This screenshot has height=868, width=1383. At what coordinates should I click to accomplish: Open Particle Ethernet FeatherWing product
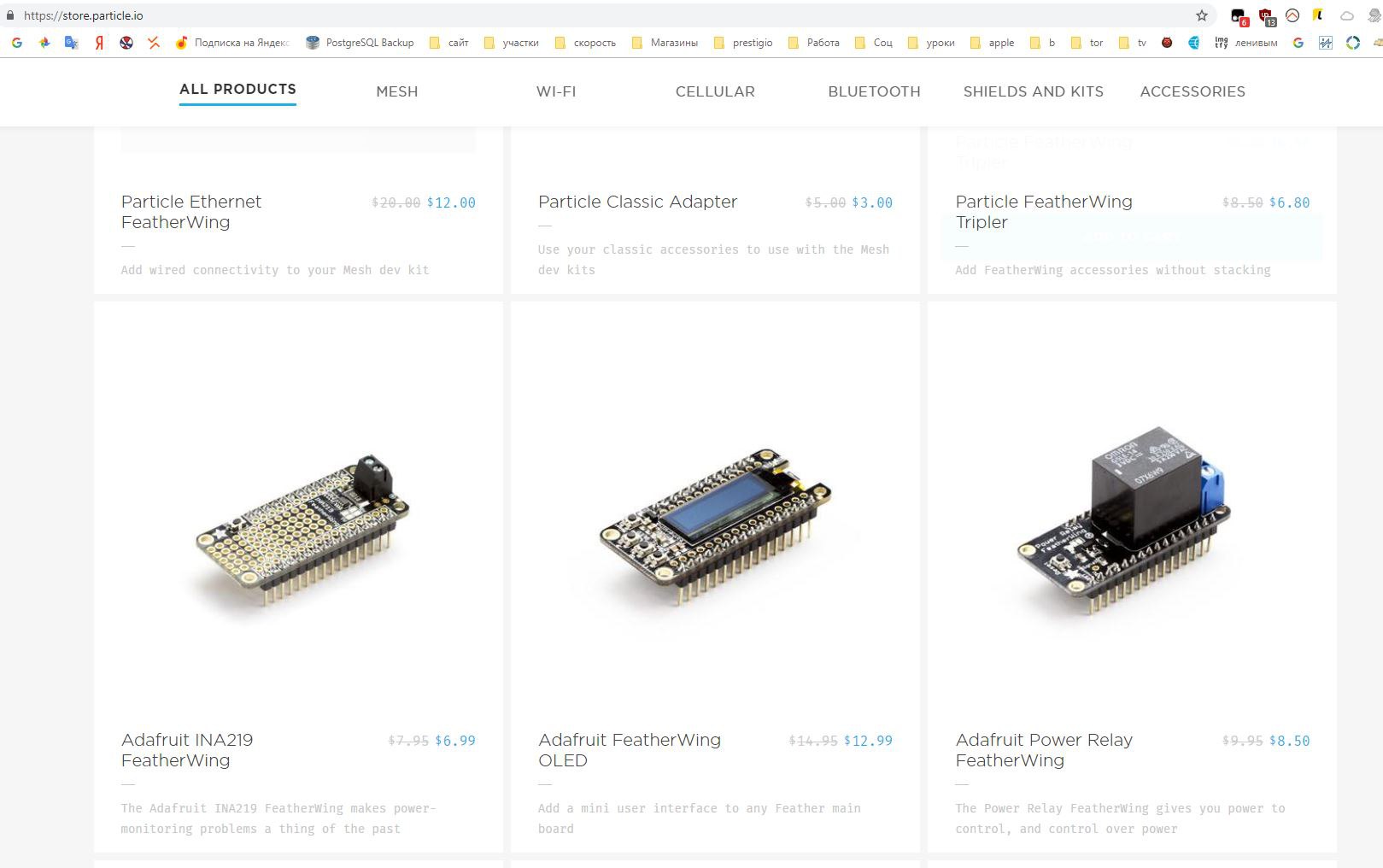click(191, 212)
